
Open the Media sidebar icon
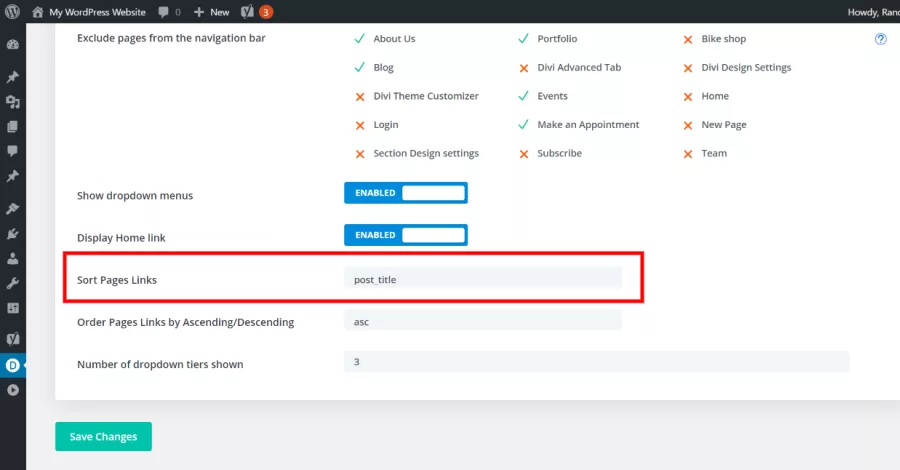click(13, 102)
